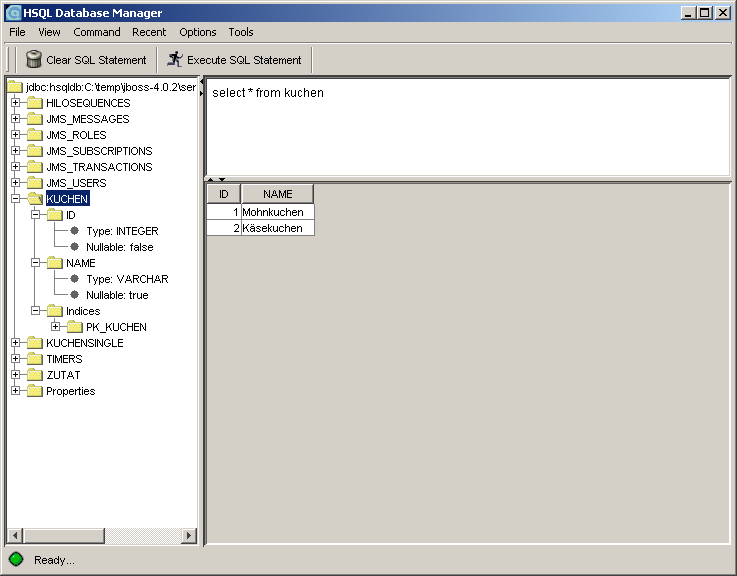Click bullet icon beside Type: INTEGER
The height and width of the screenshot is (576, 737).
(74, 230)
